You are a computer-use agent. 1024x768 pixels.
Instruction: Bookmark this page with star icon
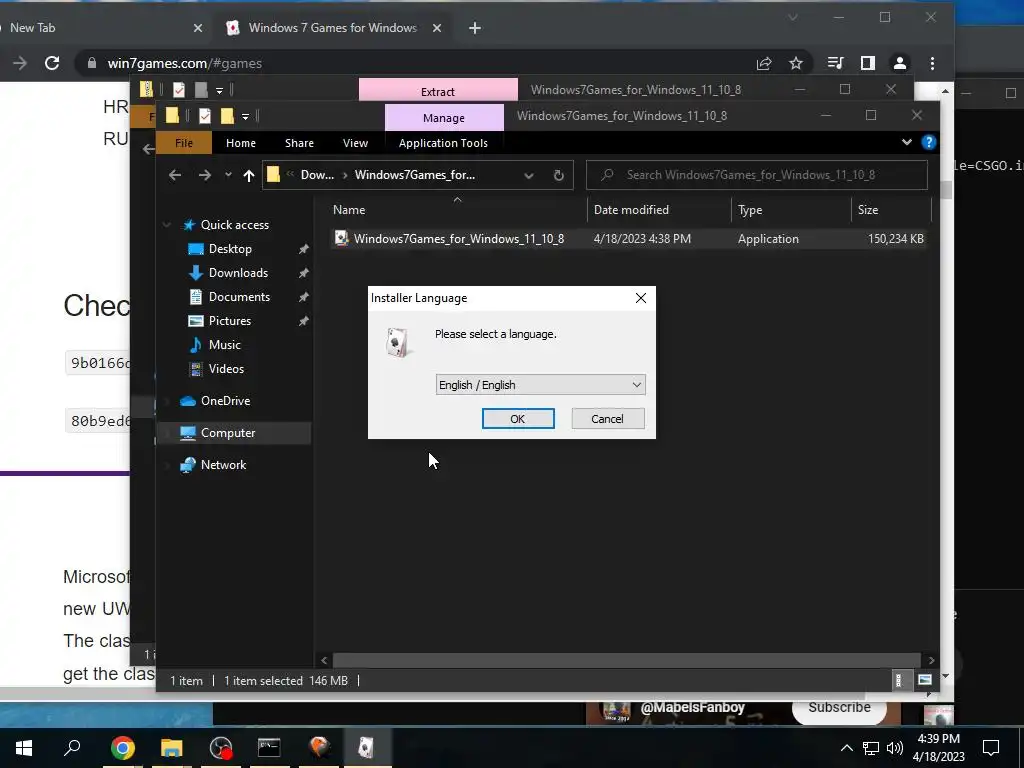(x=795, y=63)
